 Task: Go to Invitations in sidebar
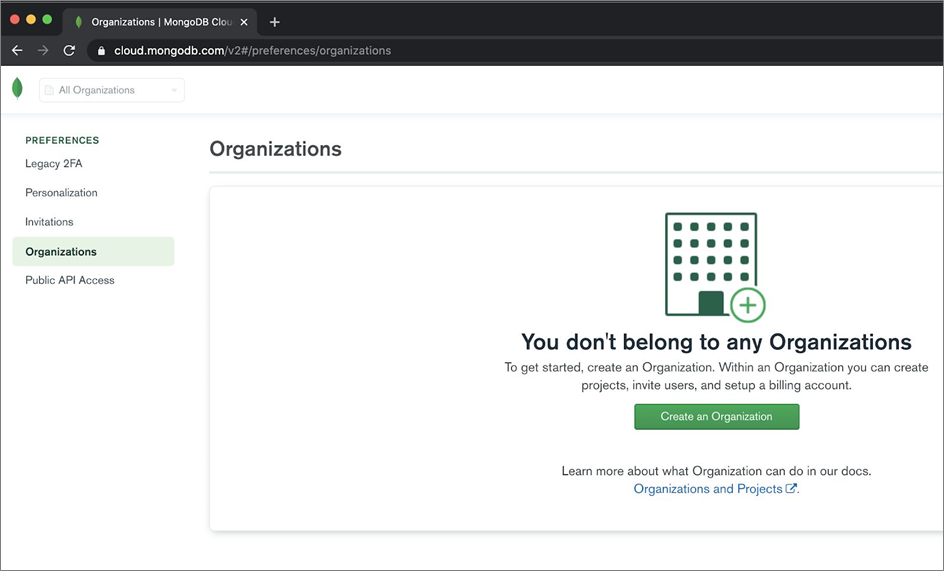pos(49,222)
